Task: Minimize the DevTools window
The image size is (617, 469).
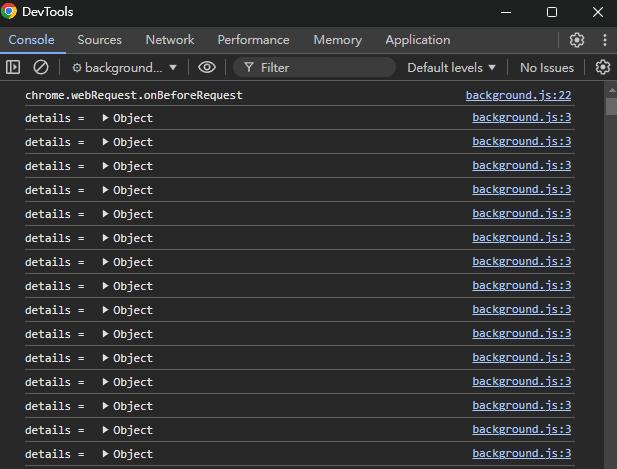Action: [x=506, y=12]
